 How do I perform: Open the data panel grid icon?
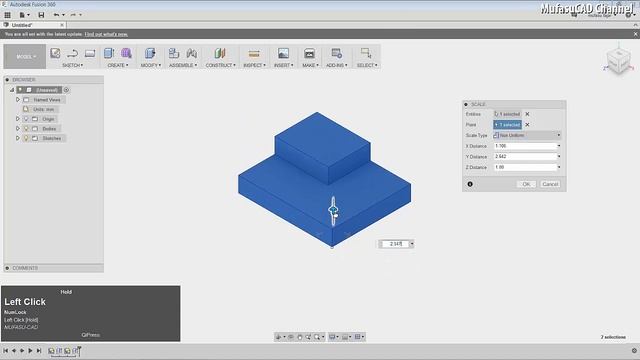pyautogui.click(x=7, y=15)
